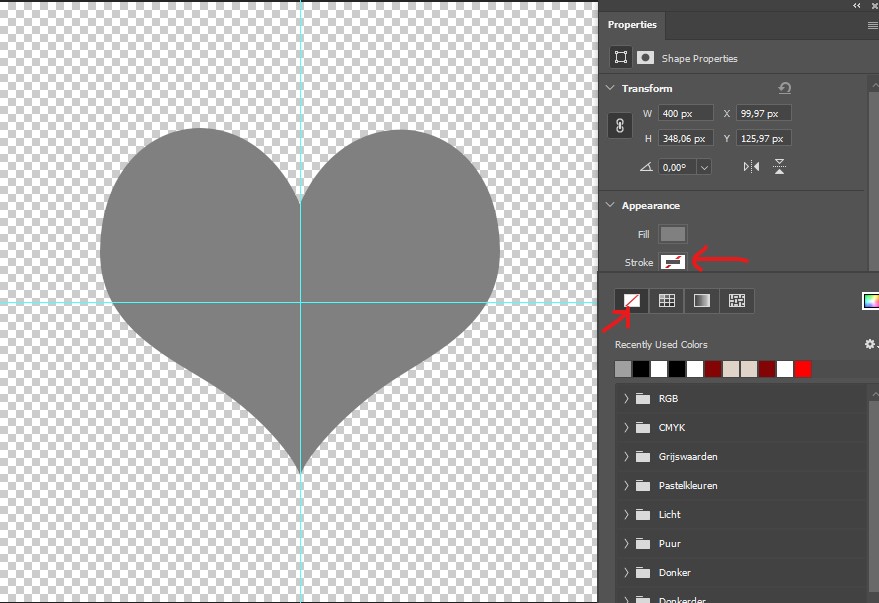Set stroke type to No Color
This screenshot has height=603, width=879.
click(x=632, y=301)
